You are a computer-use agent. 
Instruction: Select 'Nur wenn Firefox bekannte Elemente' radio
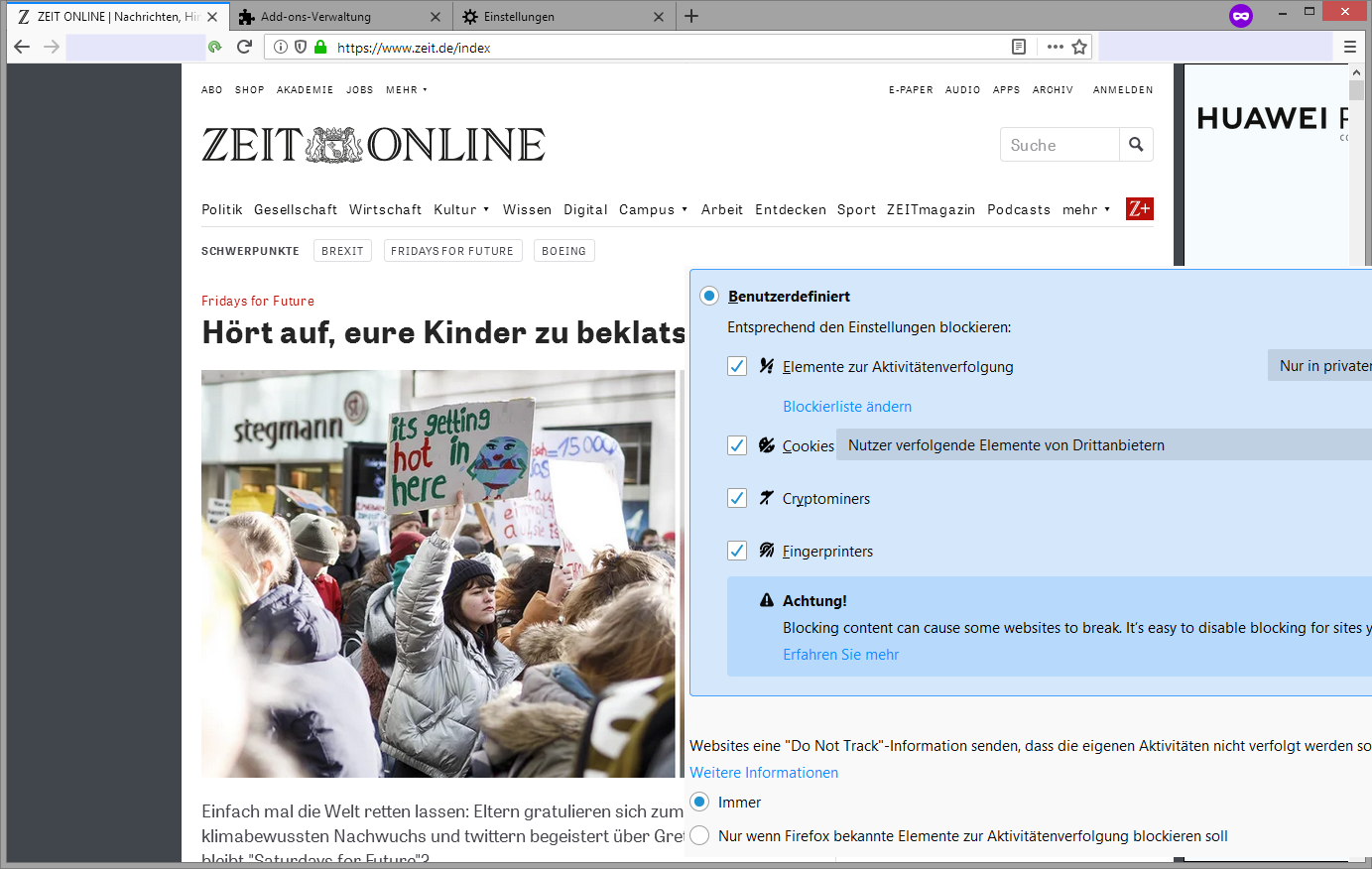click(x=699, y=835)
